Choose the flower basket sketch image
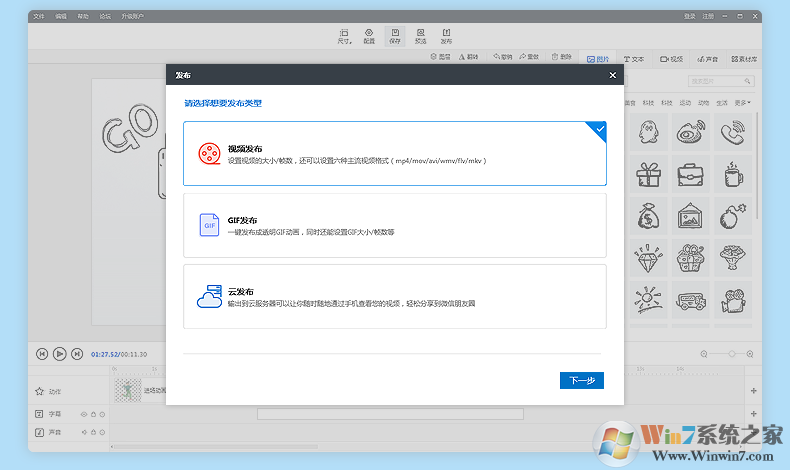This screenshot has width=790, height=470. (x=690, y=258)
